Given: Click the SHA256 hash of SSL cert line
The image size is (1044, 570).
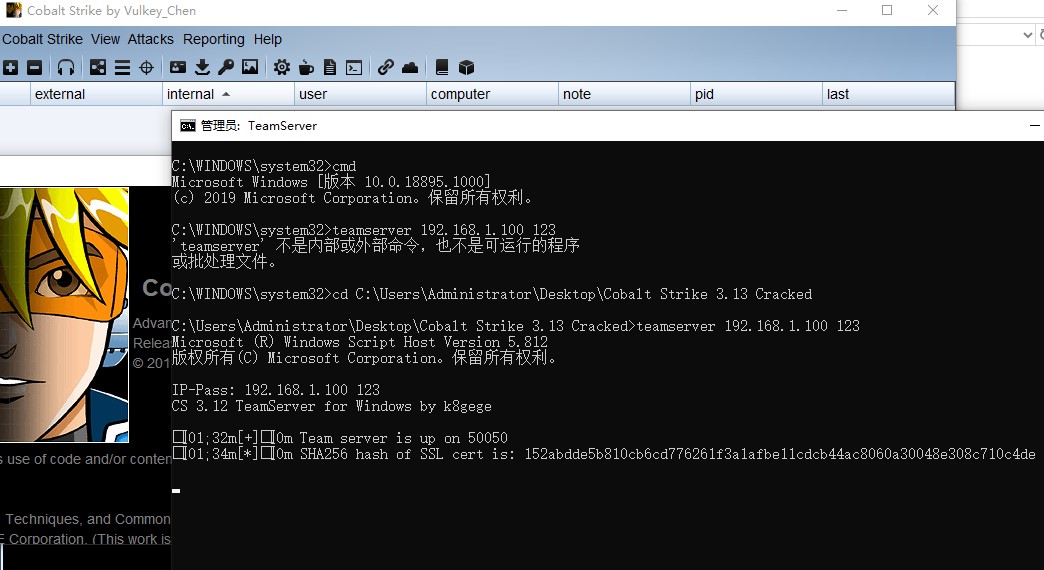Looking at the screenshot, I should pyautogui.click(x=604, y=454).
